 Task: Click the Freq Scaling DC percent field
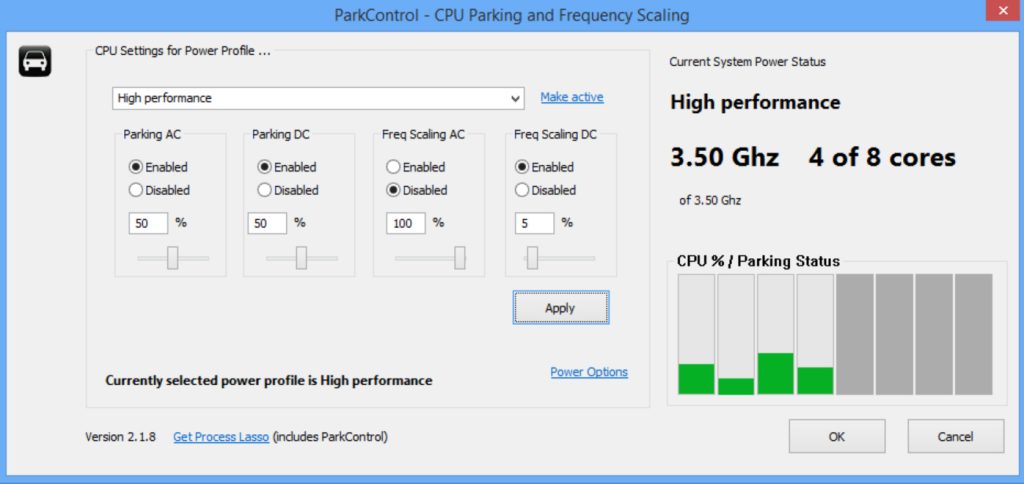pos(534,223)
